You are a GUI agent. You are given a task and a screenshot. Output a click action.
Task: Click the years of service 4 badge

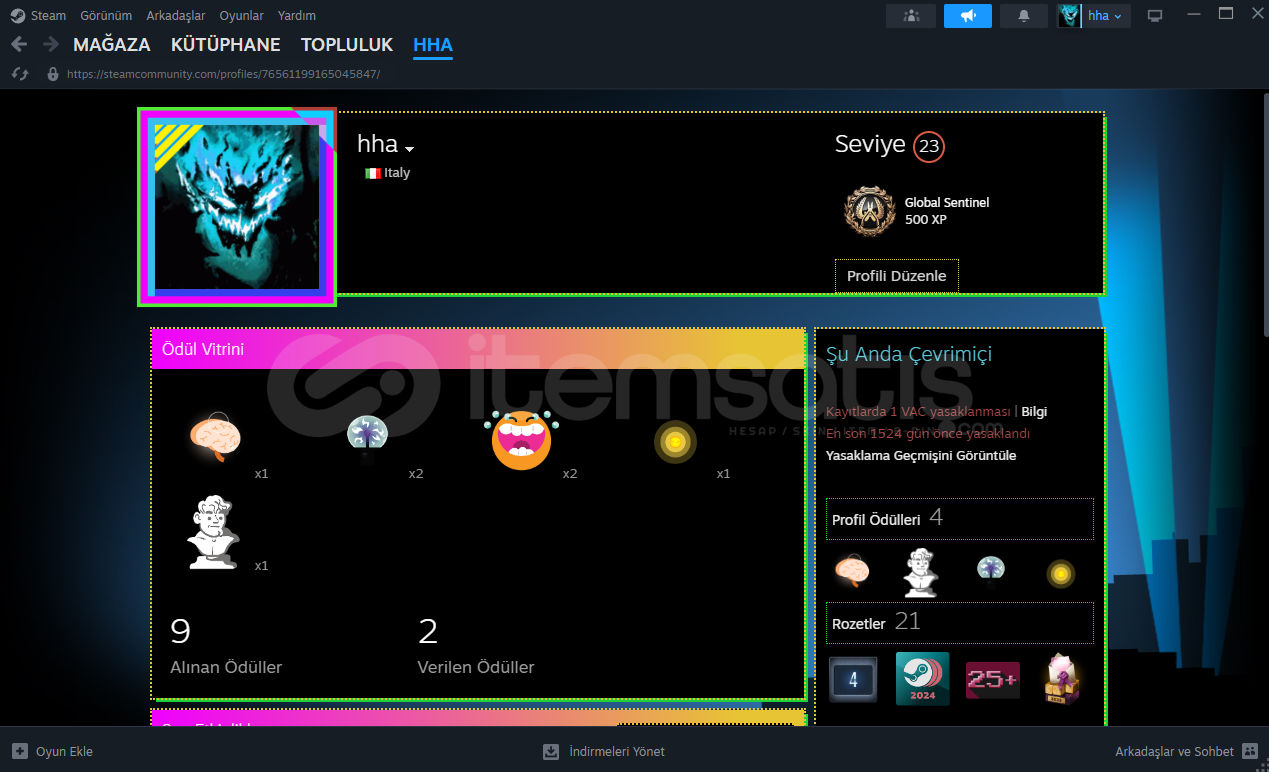coord(853,680)
